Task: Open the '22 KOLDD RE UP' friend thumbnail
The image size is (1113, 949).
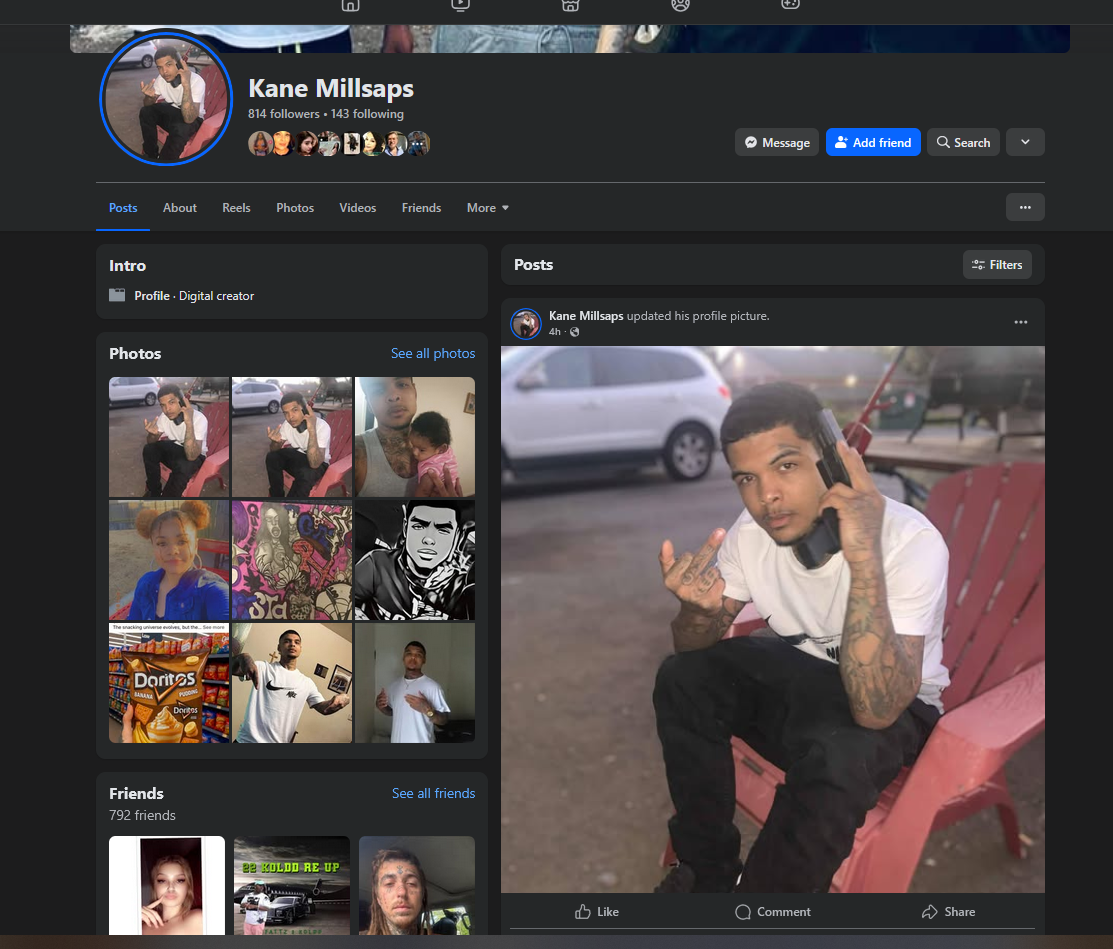Action: pos(292,885)
